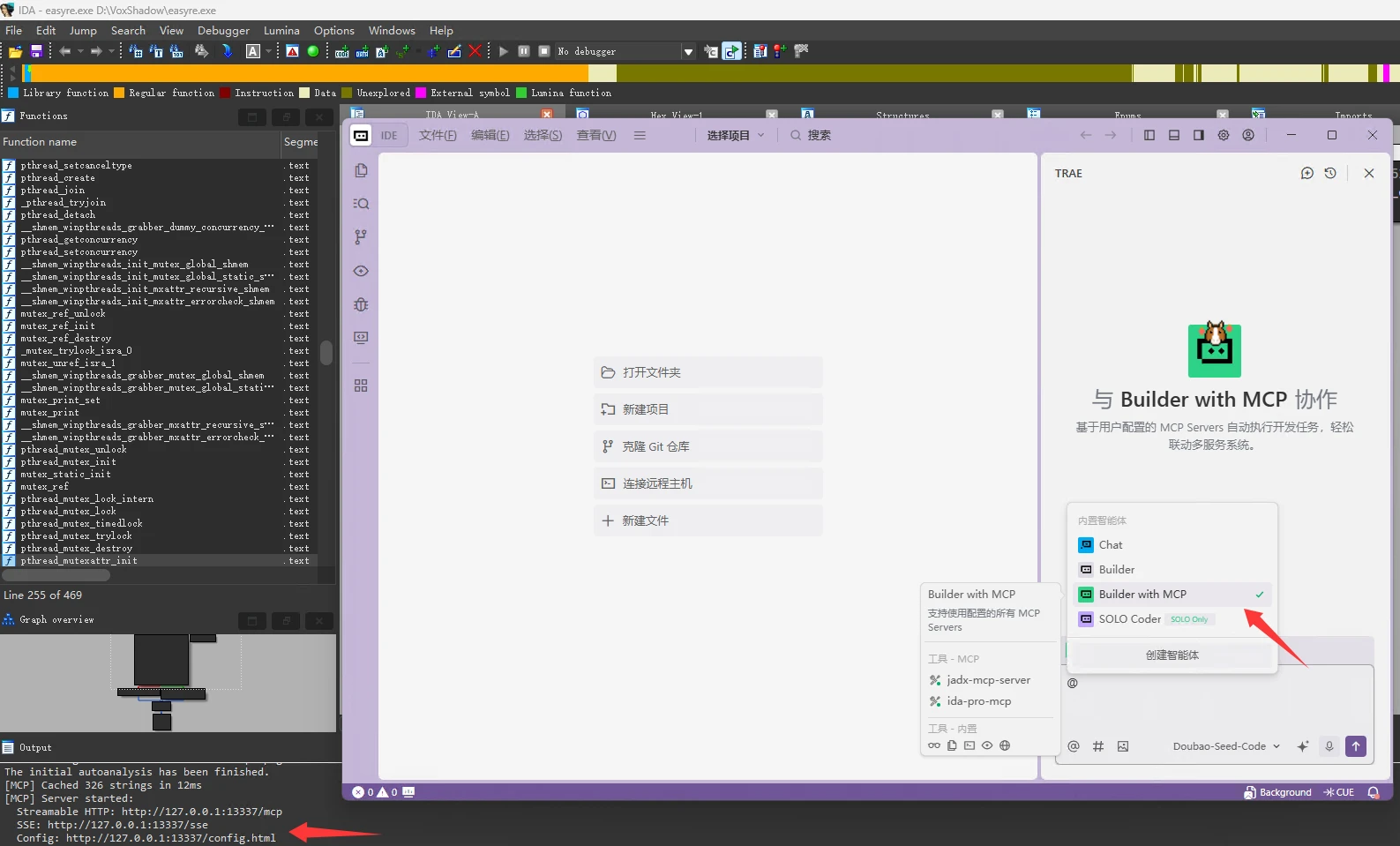The width and height of the screenshot is (1400, 846).
Task: Open Trae's remote screen sidebar icon
Action: (x=361, y=338)
